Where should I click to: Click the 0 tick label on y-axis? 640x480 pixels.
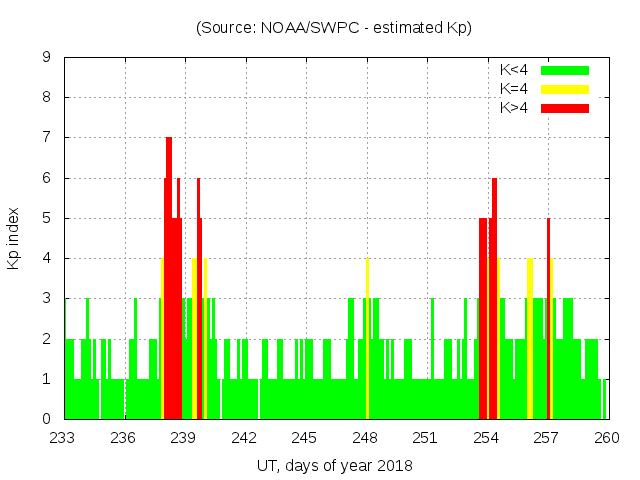coord(47,419)
